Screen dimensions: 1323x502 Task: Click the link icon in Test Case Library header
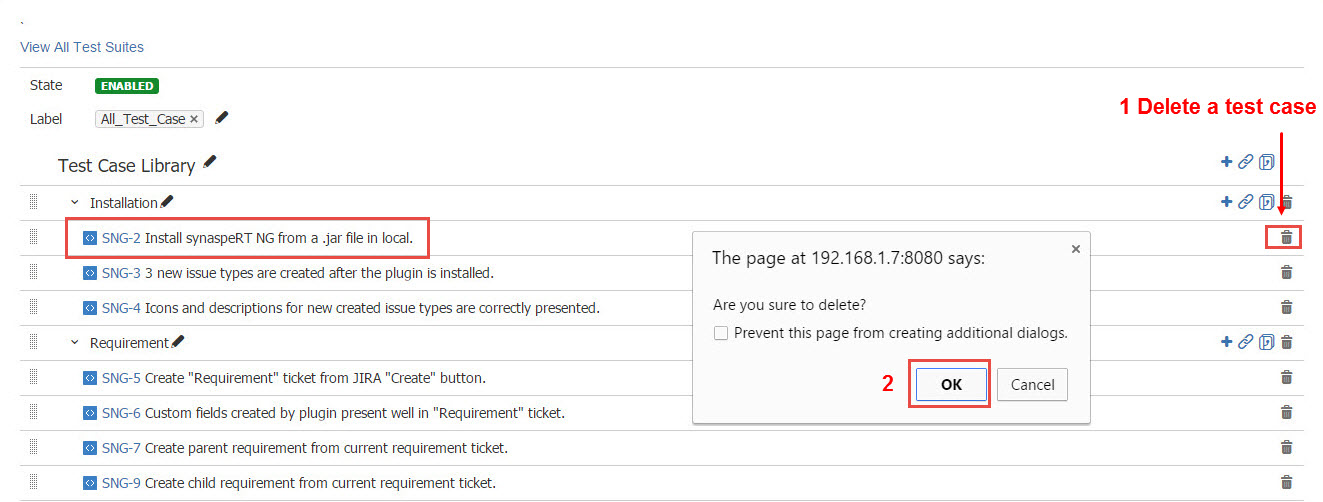click(1245, 162)
